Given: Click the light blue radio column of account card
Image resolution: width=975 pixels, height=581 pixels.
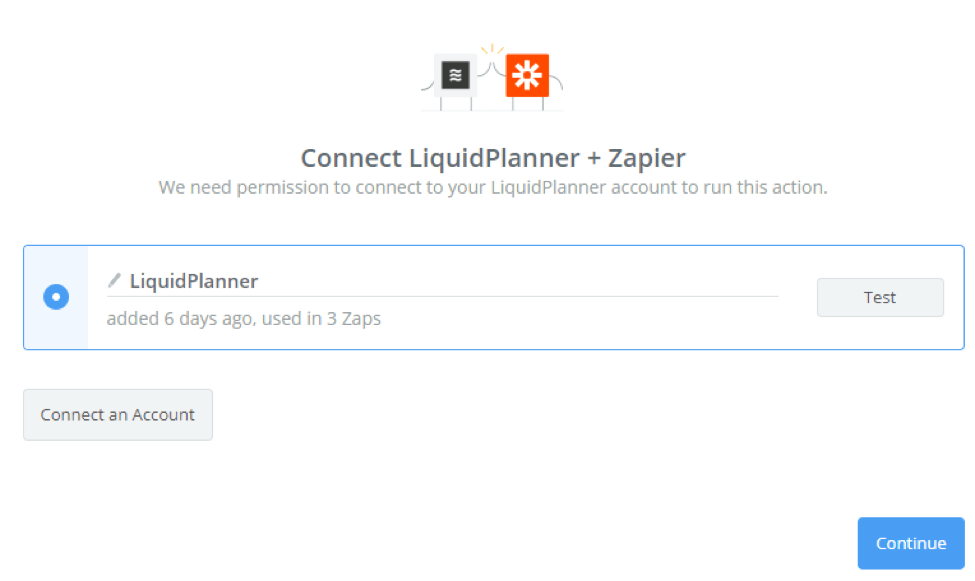Looking at the screenshot, I should (56, 297).
